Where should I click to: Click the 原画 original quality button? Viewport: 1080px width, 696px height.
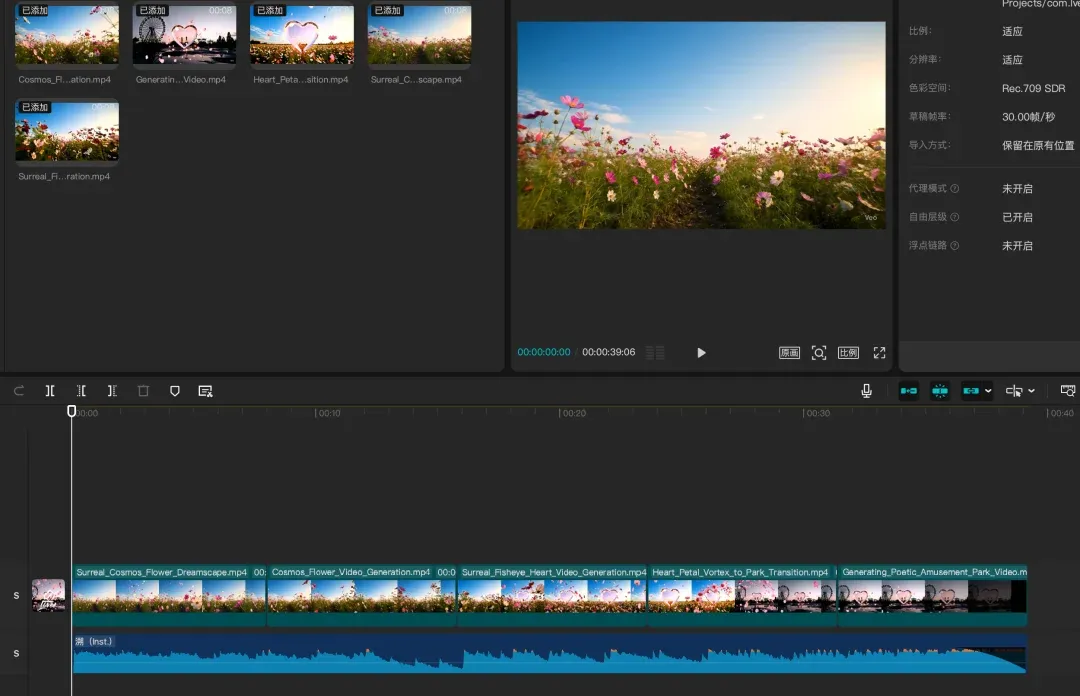[789, 353]
